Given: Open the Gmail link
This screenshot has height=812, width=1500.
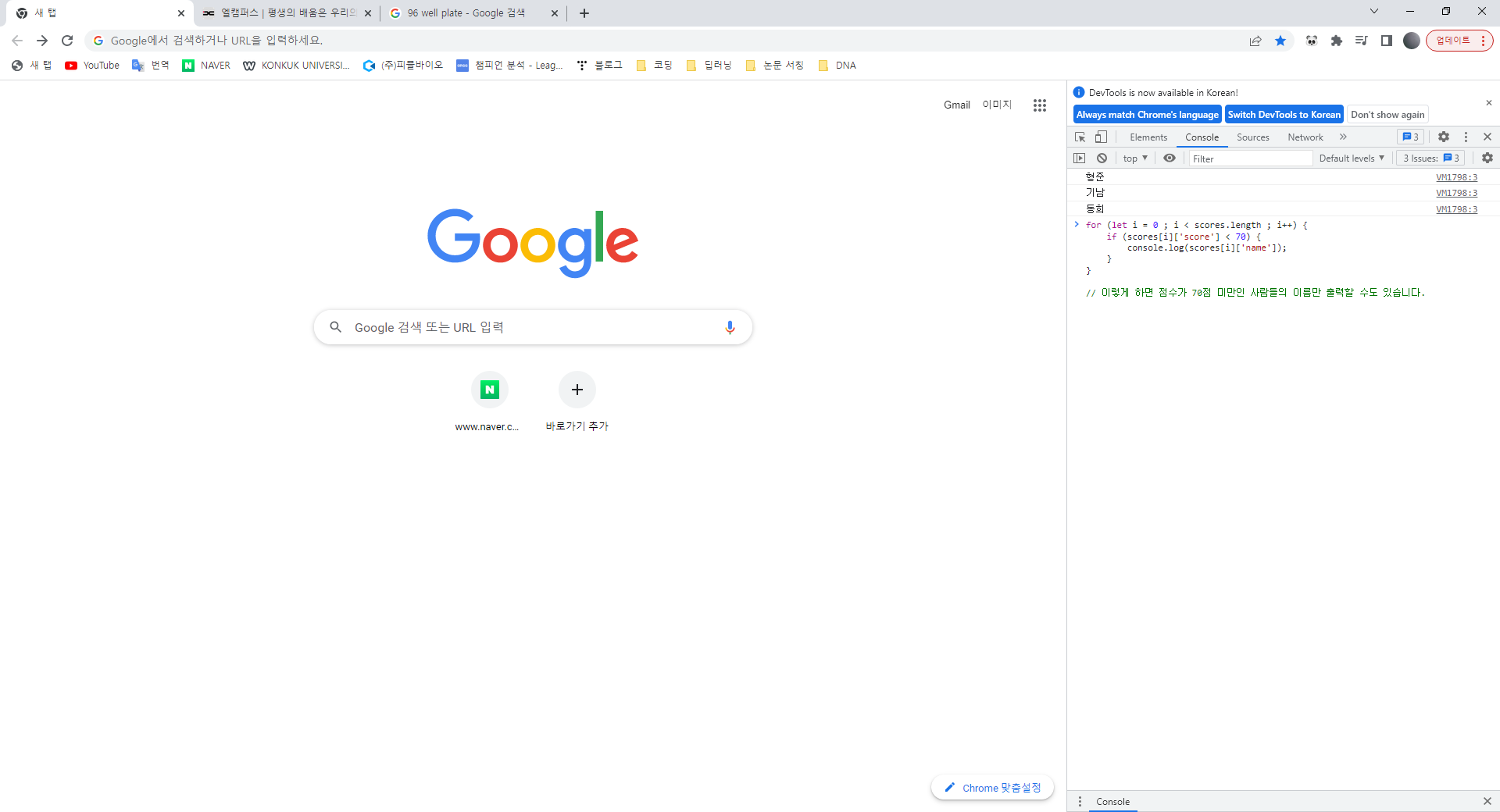Looking at the screenshot, I should click(957, 105).
